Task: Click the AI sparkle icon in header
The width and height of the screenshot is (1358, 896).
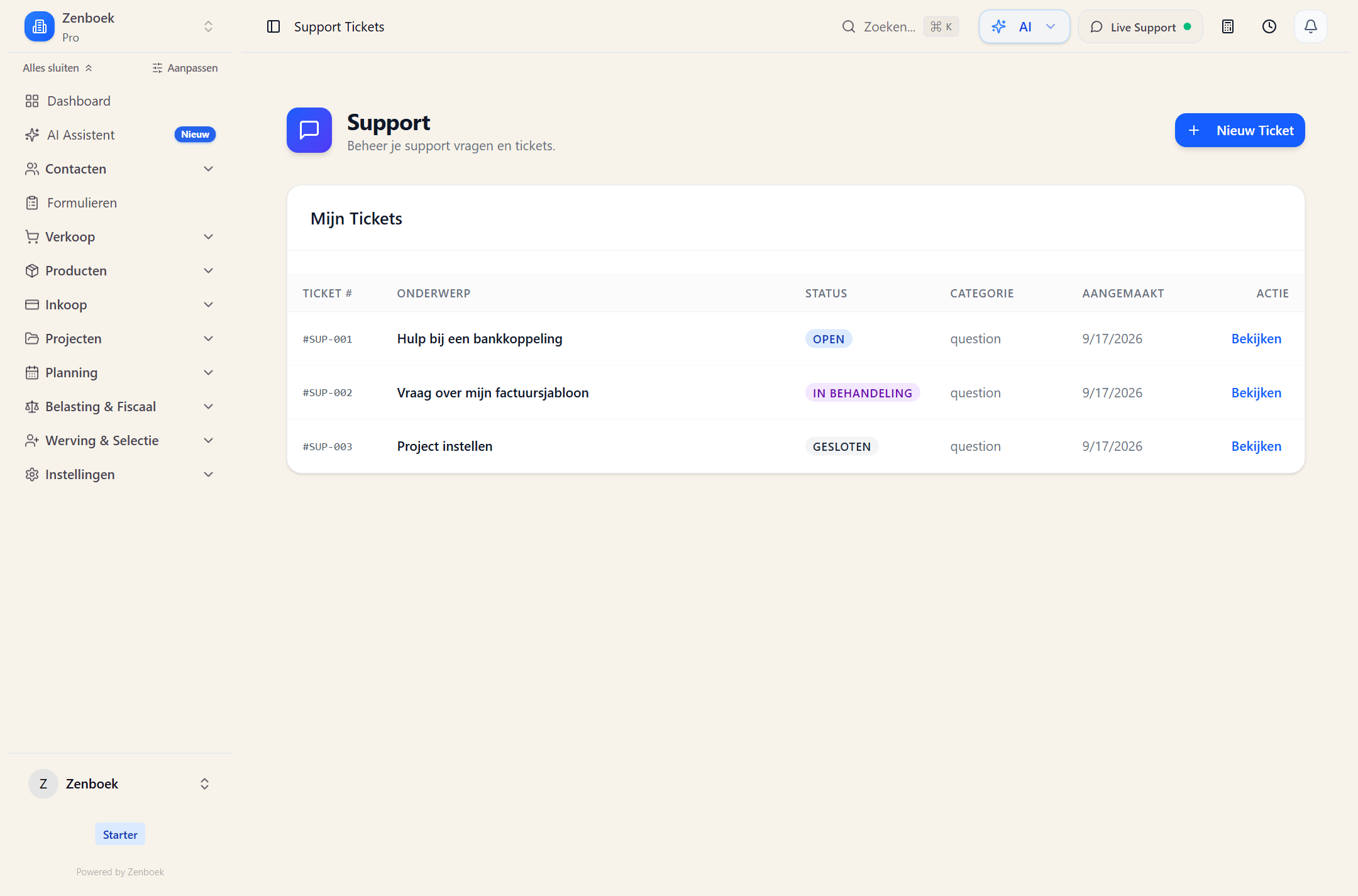Action: 999,26
